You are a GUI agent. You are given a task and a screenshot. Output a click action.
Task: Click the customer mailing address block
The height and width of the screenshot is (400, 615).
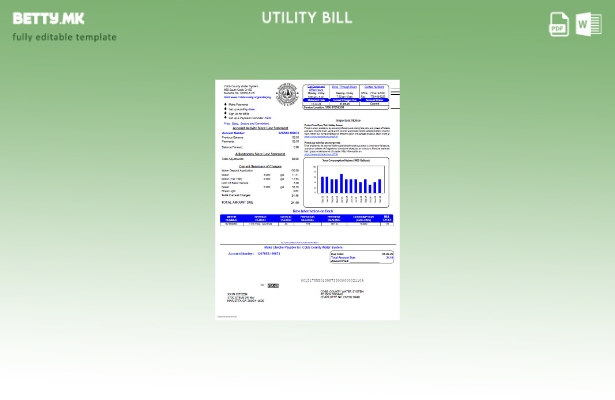coord(245,297)
